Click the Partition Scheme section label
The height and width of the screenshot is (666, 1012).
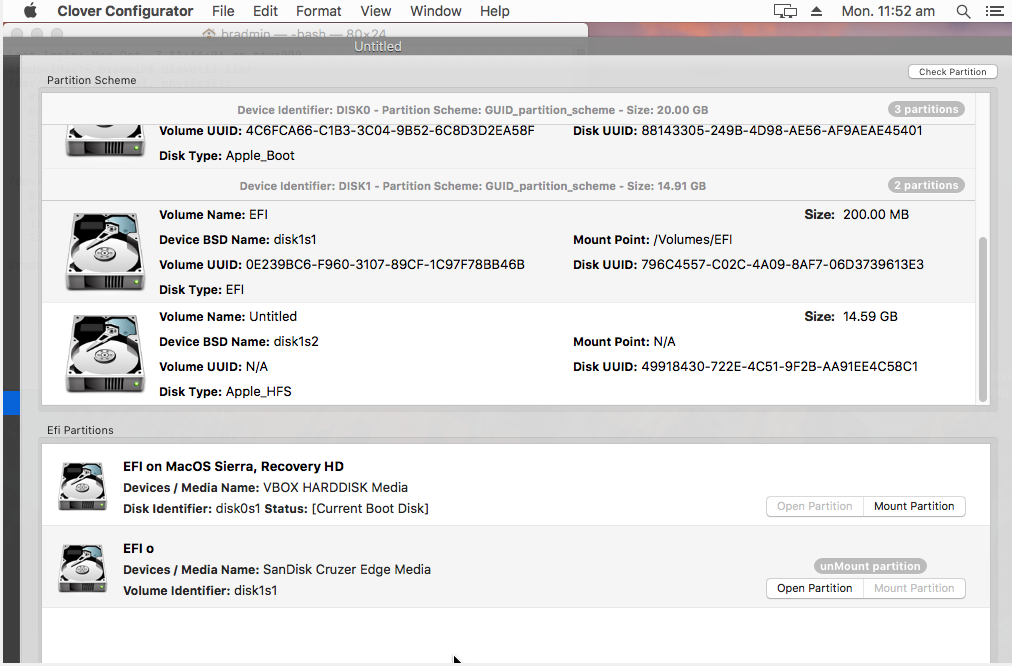92,80
